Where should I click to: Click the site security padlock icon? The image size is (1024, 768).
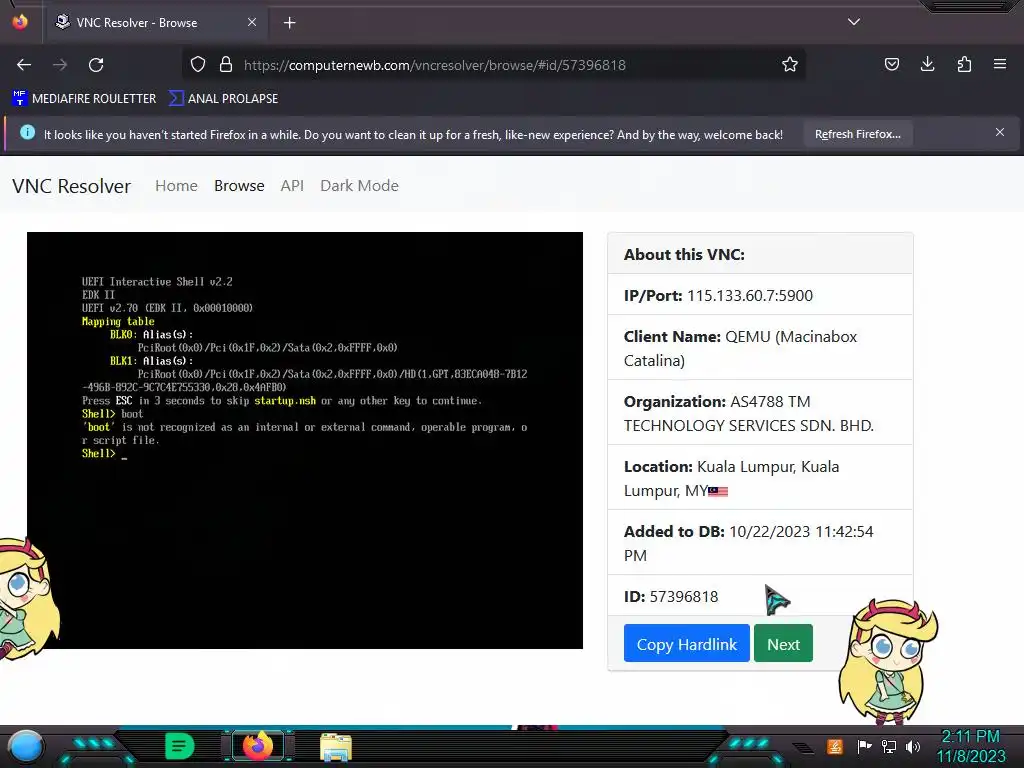click(226, 64)
